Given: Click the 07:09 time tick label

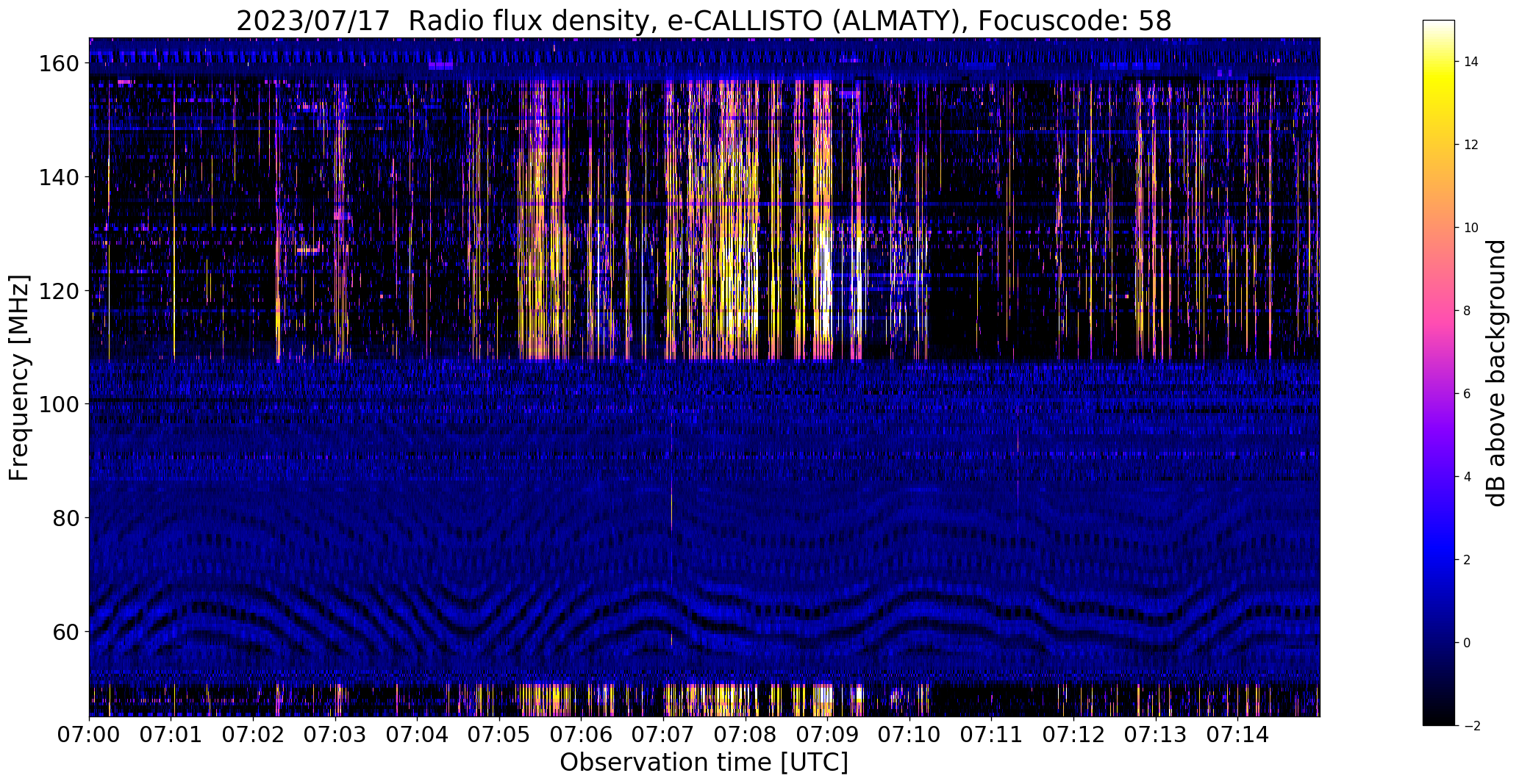Looking at the screenshot, I should [x=828, y=734].
